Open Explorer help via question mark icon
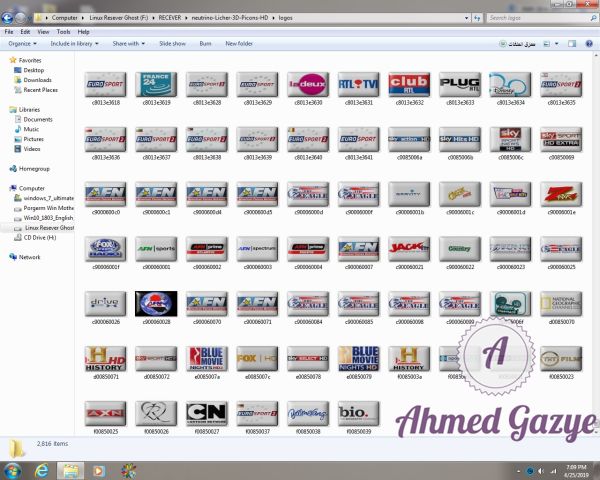Screen dimensions: 600x480 click(589, 44)
